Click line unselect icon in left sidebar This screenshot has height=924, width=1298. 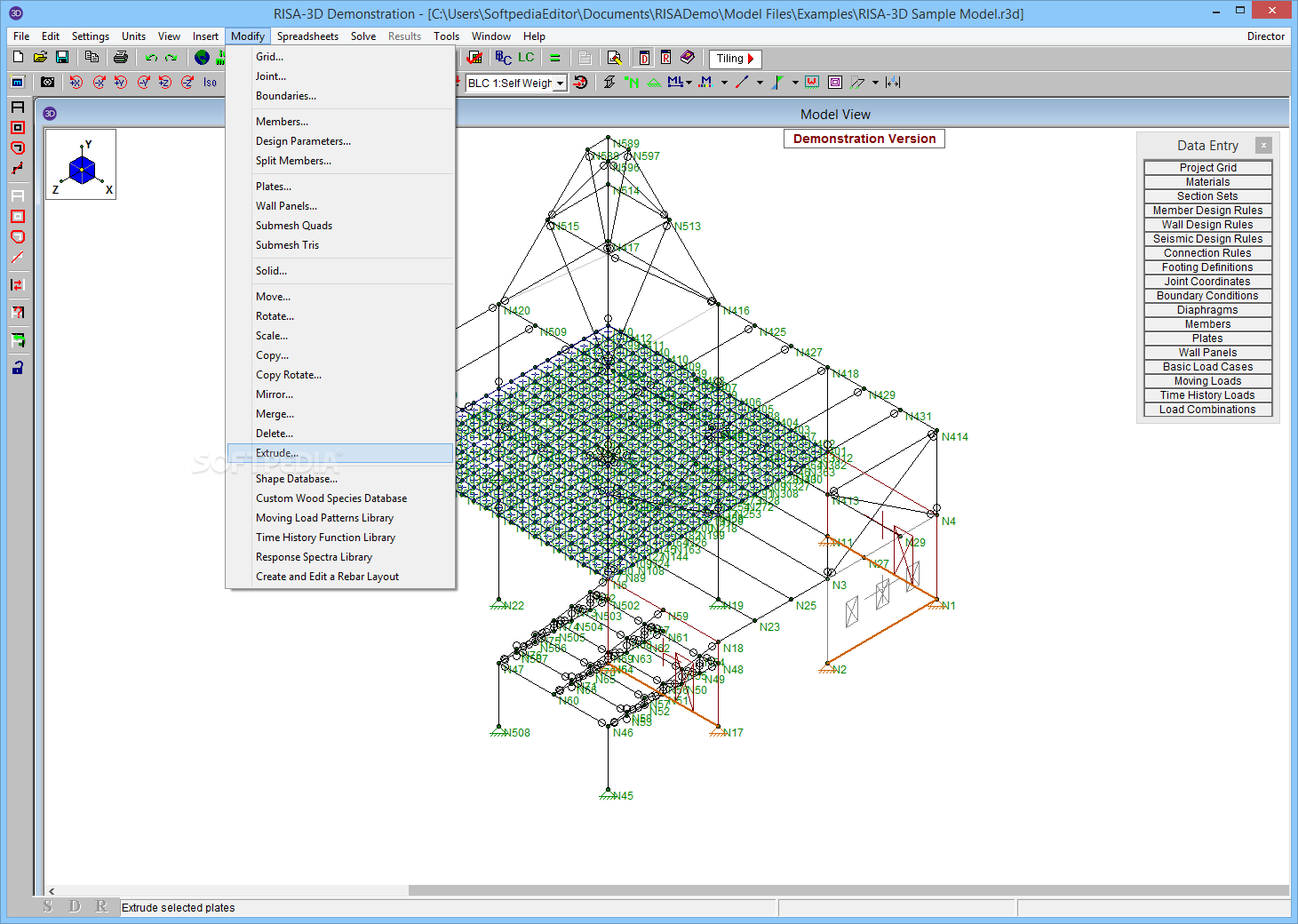pyautogui.click(x=18, y=258)
